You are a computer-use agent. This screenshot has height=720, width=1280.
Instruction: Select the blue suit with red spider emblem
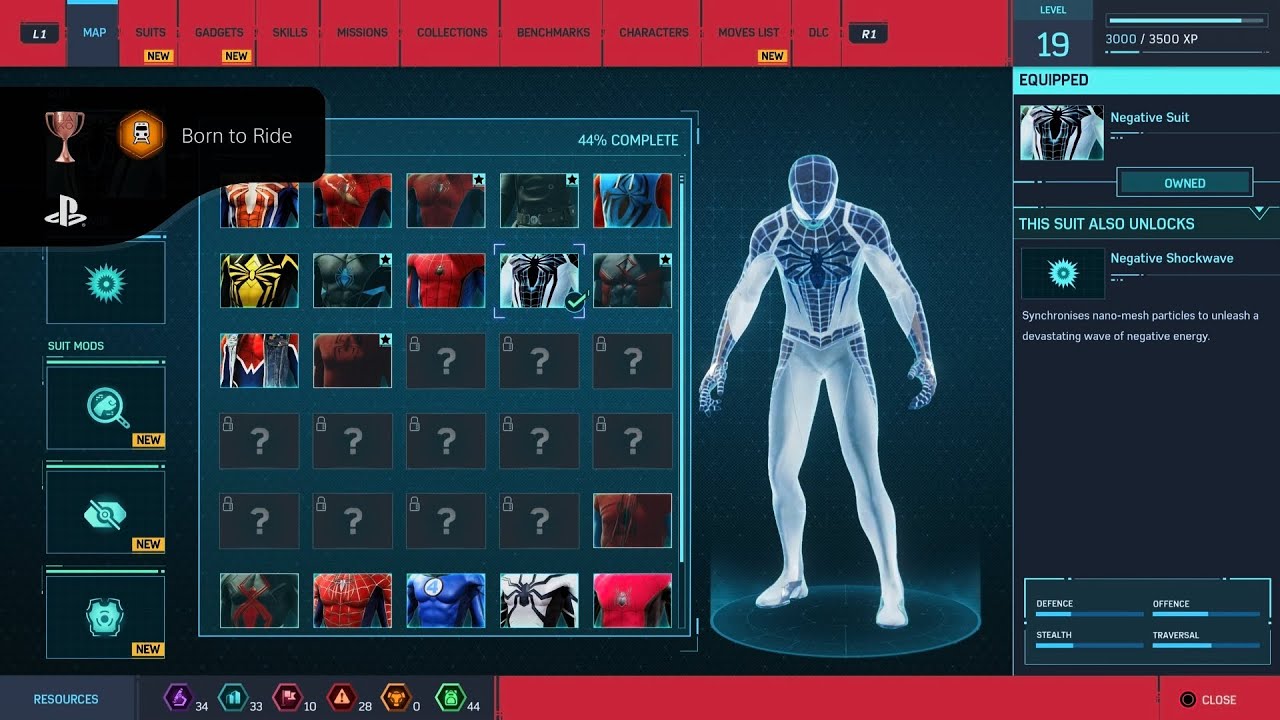click(632, 200)
